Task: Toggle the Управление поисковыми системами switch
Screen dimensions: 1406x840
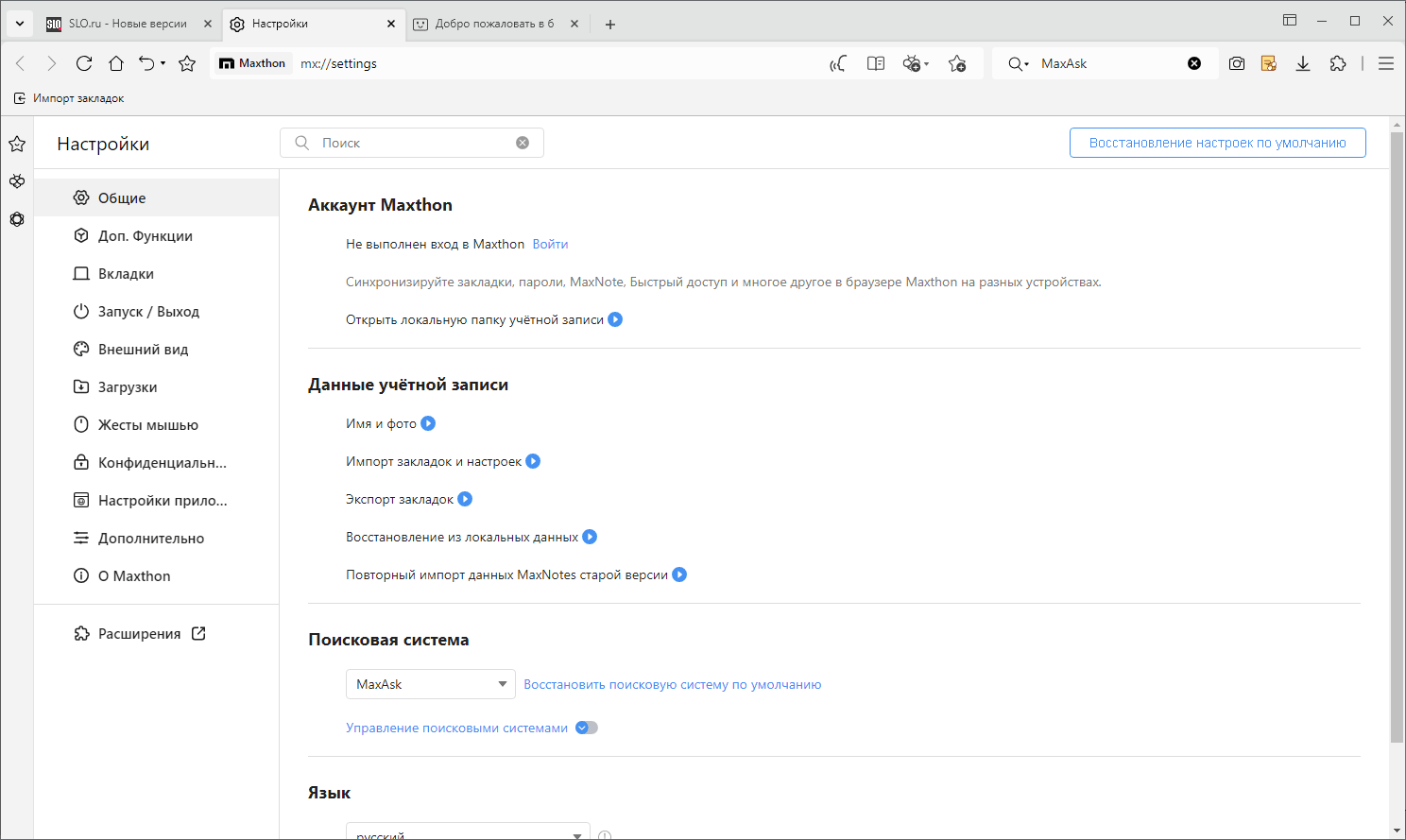Action: pos(587,728)
